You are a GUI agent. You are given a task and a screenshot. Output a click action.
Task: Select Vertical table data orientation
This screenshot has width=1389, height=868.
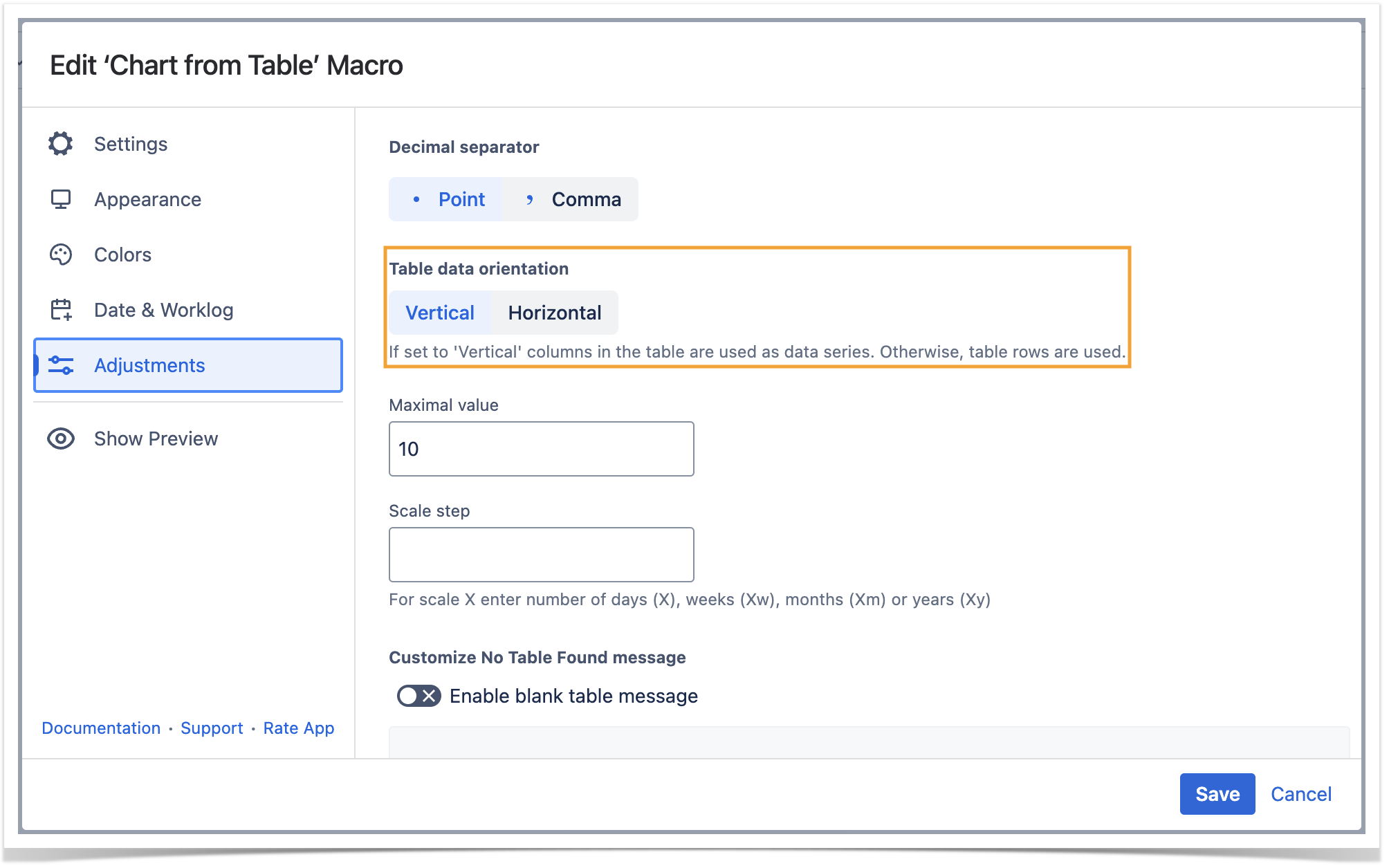coord(440,313)
